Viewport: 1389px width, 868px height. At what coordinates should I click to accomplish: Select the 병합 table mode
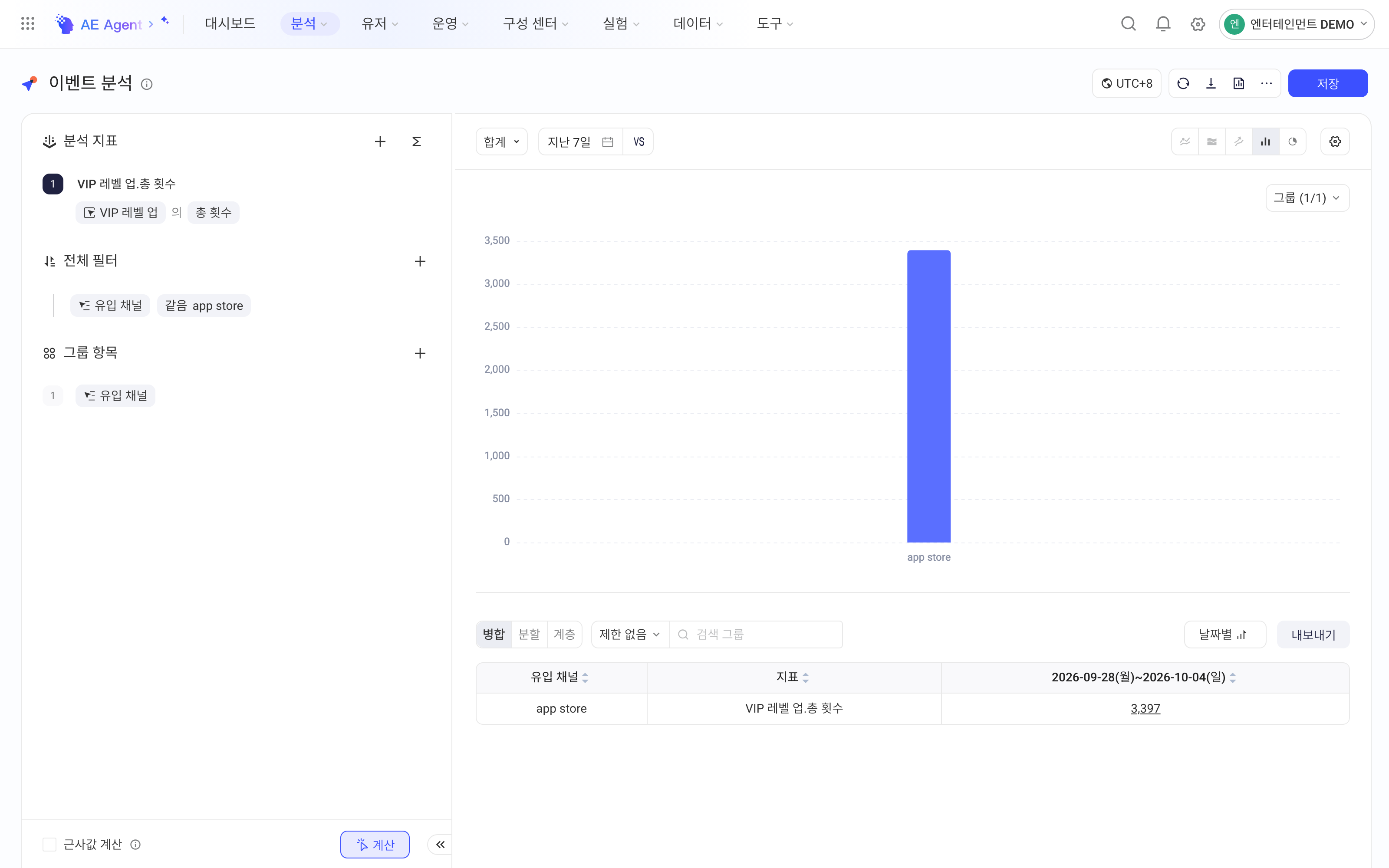click(x=494, y=634)
